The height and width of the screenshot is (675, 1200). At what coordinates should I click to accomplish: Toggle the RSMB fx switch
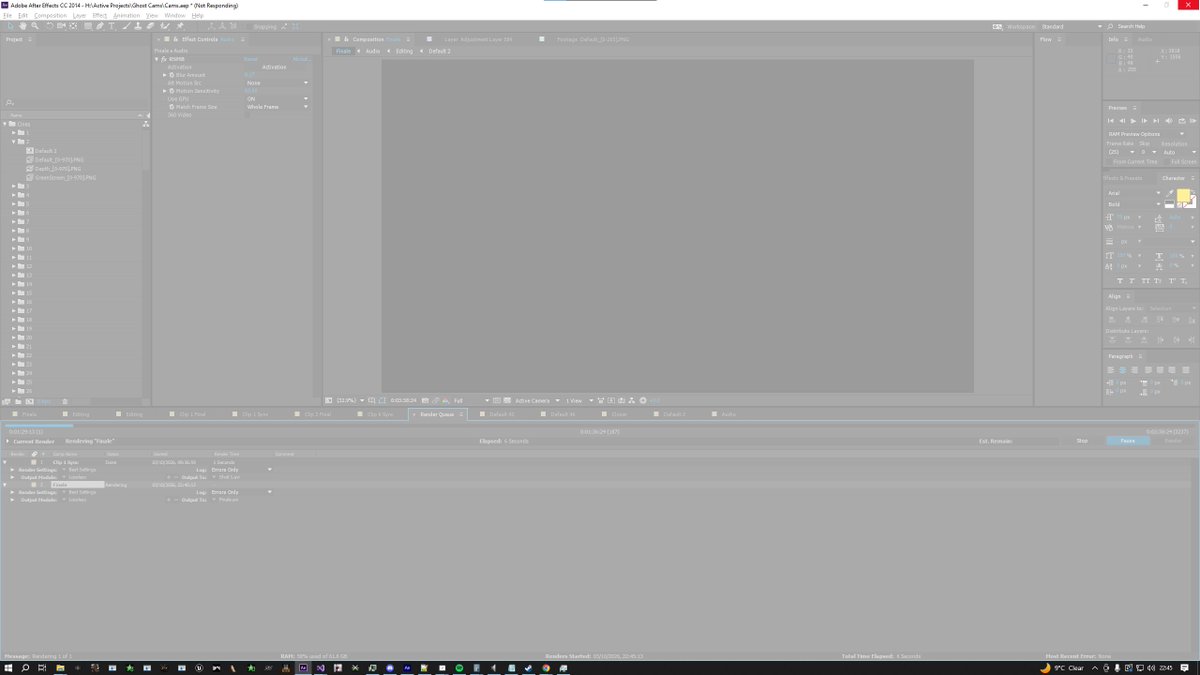pos(164,59)
